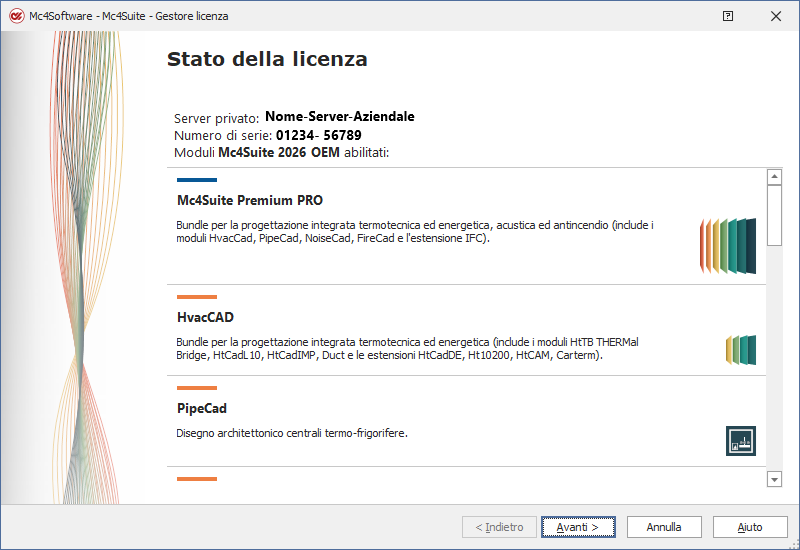This screenshot has width=800, height=550.
Task: Click the orange bar above HvacCAD
Action: pos(197,297)
